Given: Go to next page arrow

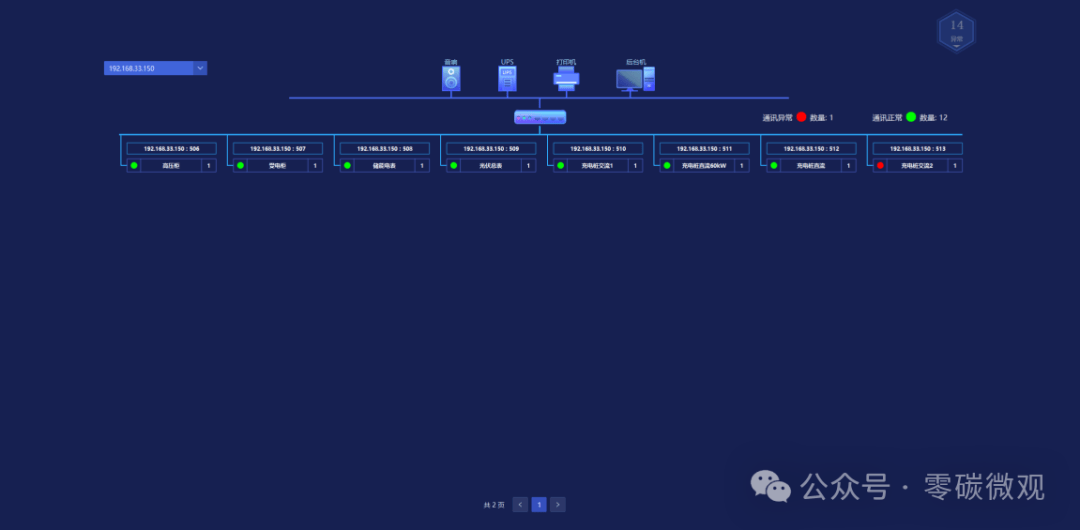Looking at the screenshot, I should (558, 504).
